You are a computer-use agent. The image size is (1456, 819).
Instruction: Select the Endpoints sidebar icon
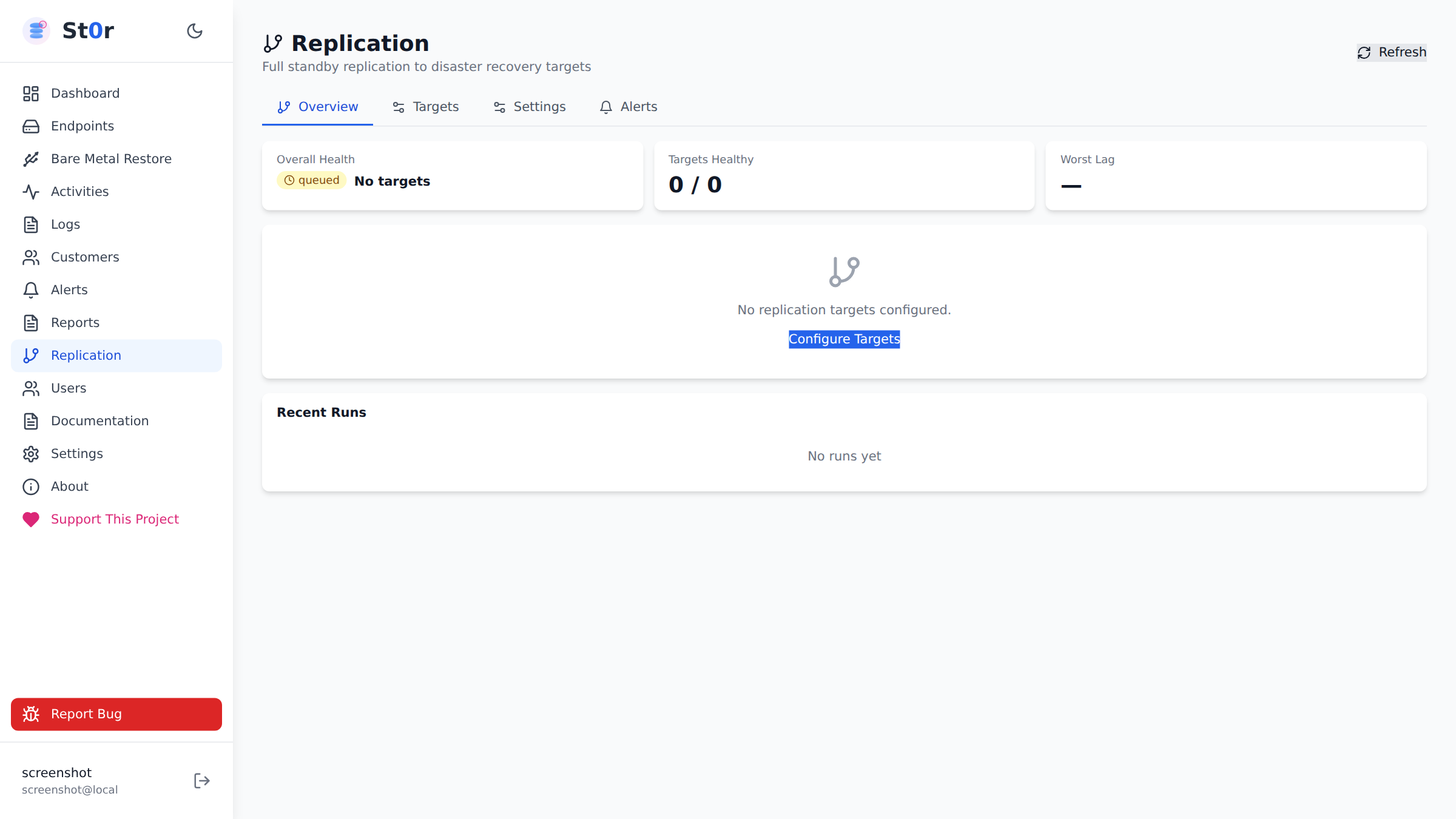coord(31,126)
